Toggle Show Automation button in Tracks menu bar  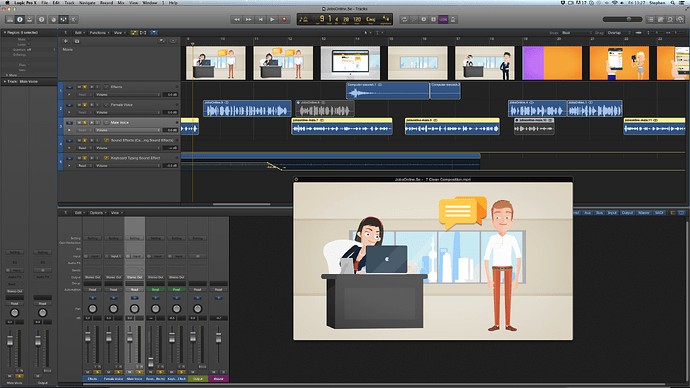pos(134,33)
